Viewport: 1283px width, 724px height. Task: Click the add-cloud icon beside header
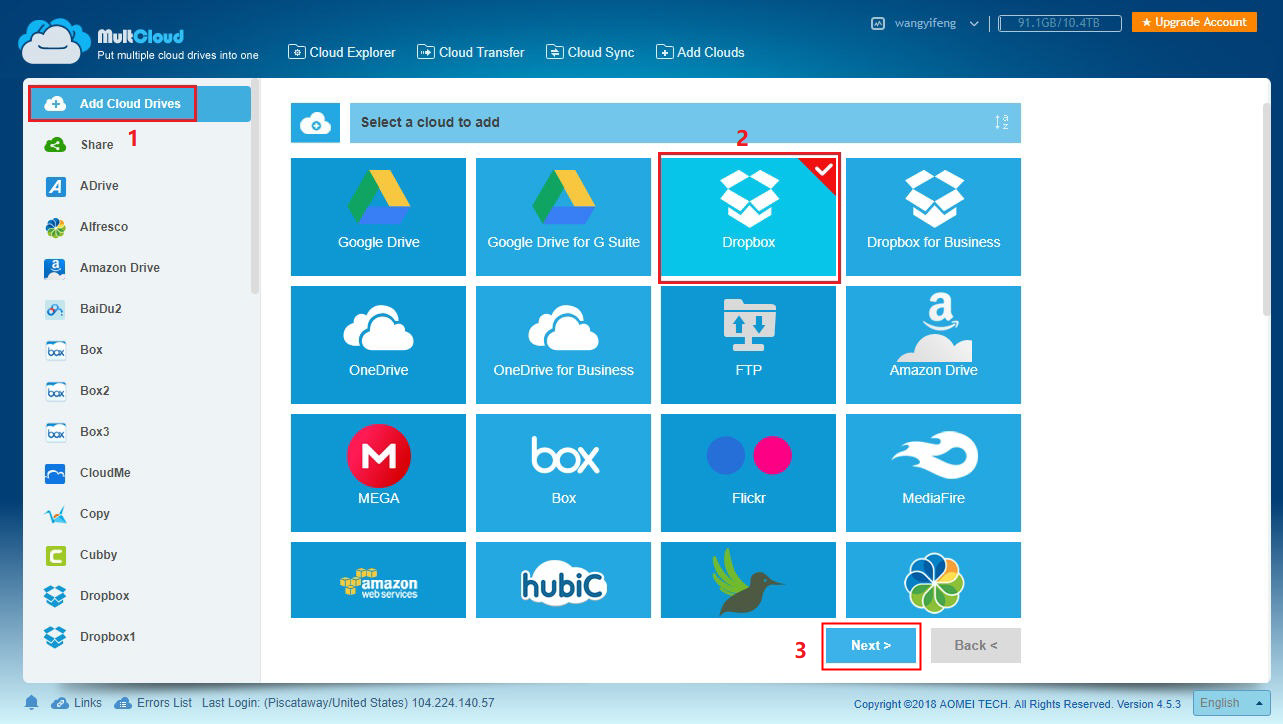pyautogui.click(x=315, y=123)
